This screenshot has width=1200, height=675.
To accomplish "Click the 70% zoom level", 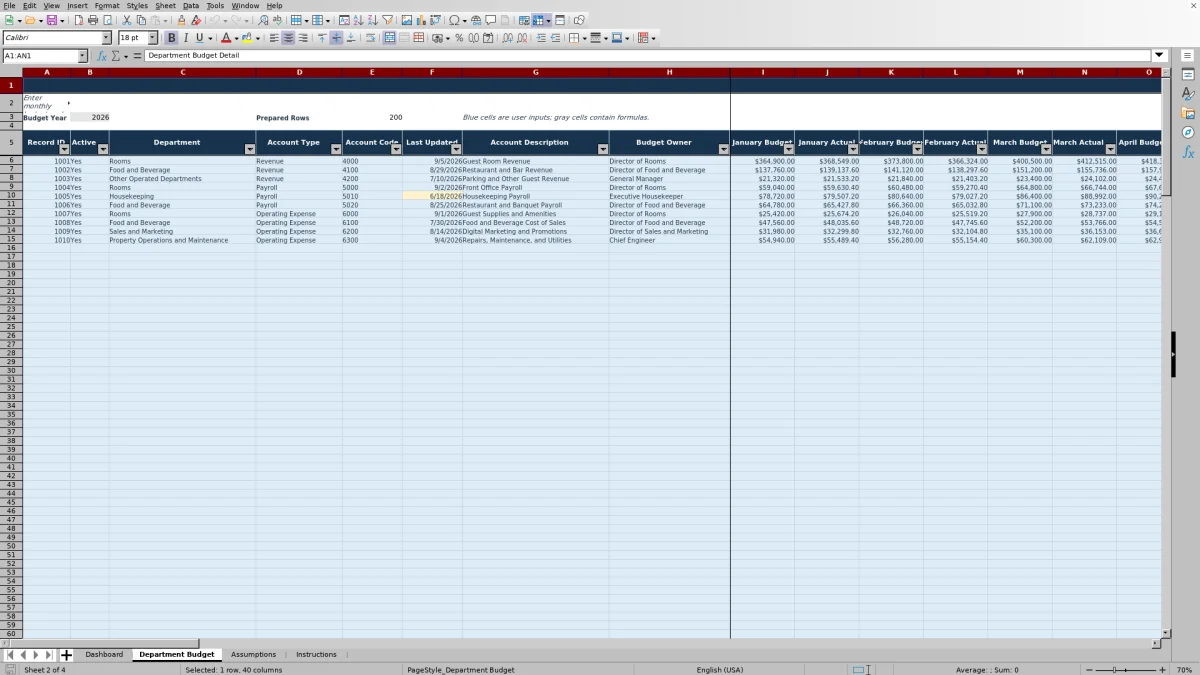I will point(1183,669).
